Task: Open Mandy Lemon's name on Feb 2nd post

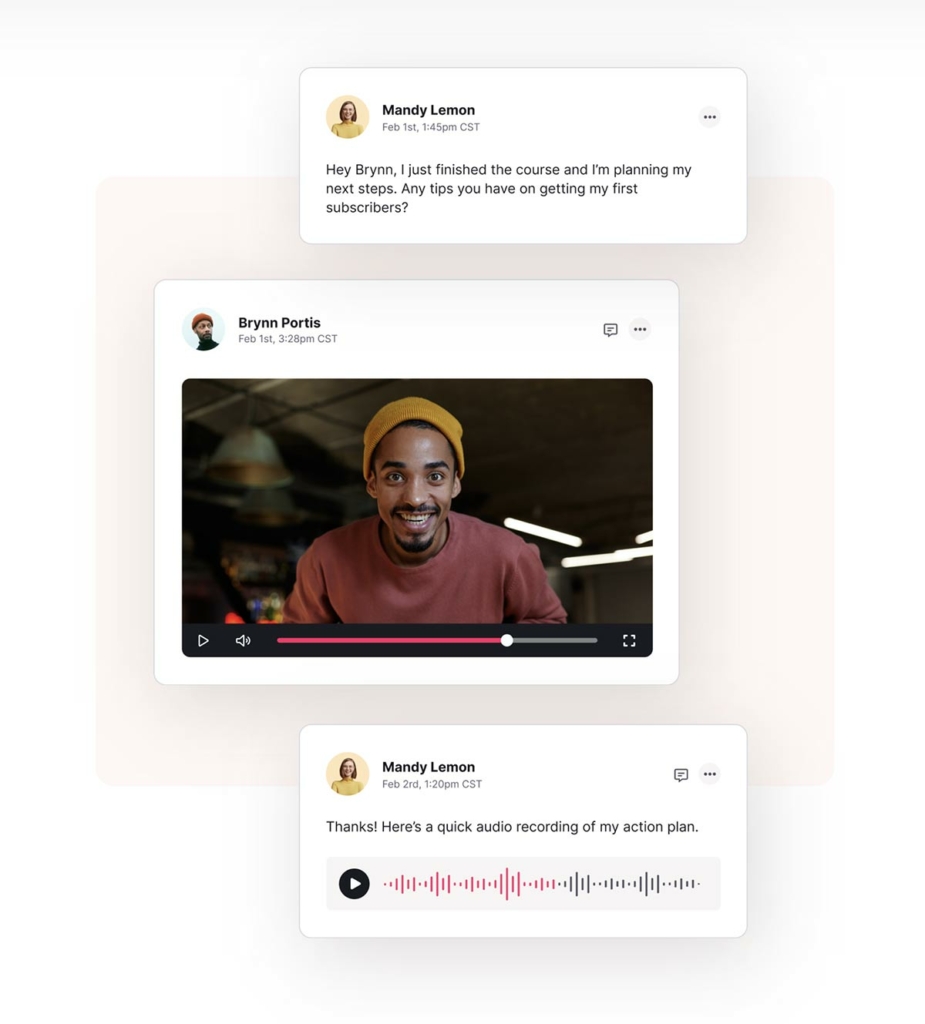Action: coord(429,767)
